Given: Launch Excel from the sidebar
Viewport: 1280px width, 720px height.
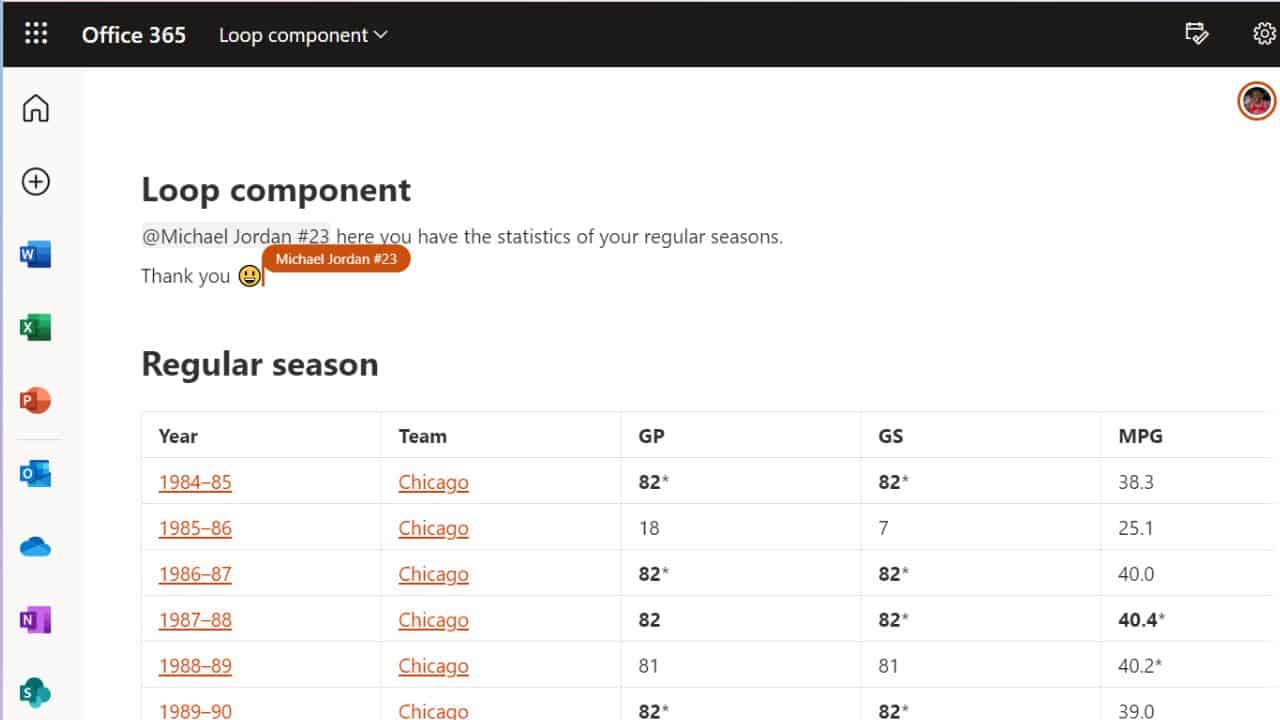Looking at the screenshot, I should pos(35,328).
